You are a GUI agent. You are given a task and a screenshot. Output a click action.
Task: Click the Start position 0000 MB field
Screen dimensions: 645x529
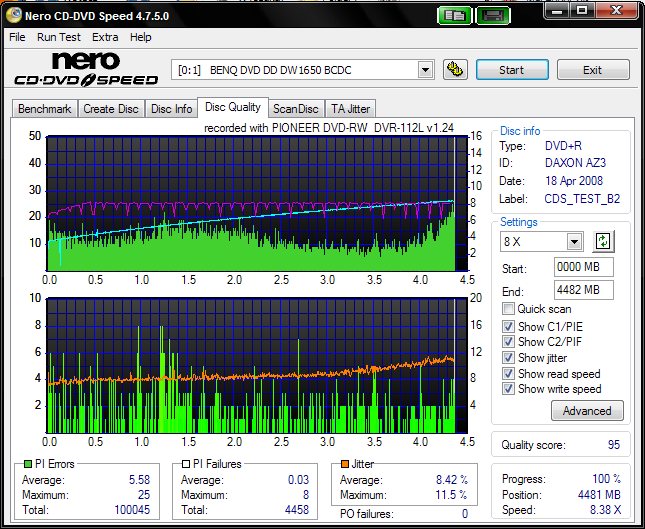click(x=584, y=267)
